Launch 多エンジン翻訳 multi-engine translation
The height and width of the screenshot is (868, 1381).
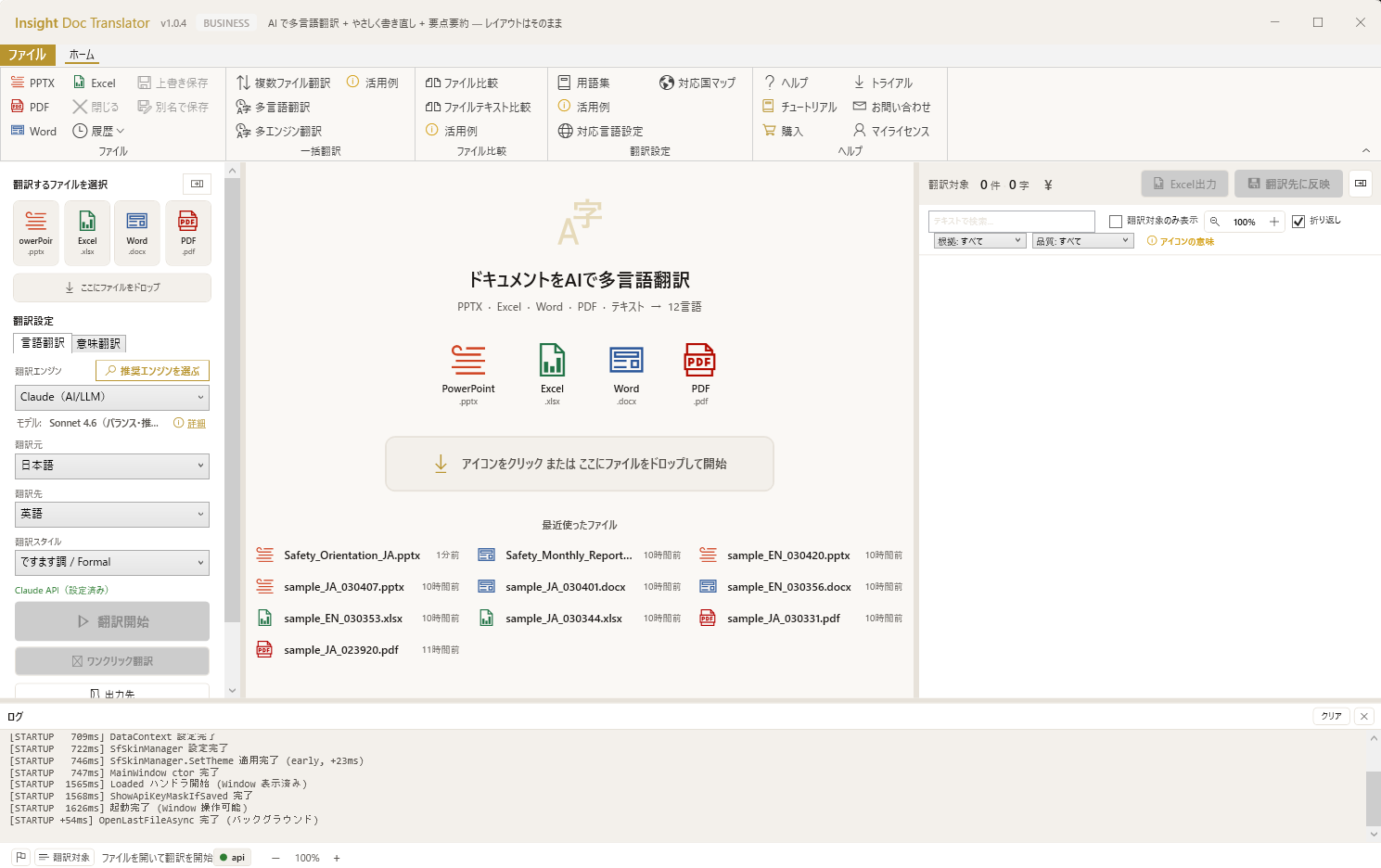[278, 131]
